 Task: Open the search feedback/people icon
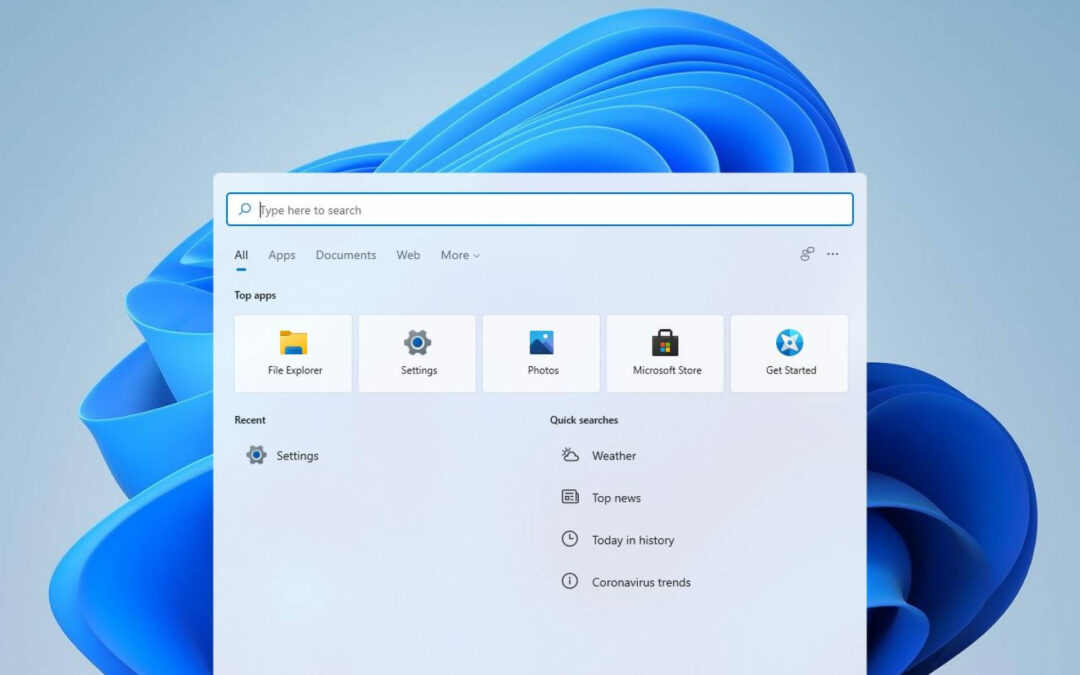807,254
